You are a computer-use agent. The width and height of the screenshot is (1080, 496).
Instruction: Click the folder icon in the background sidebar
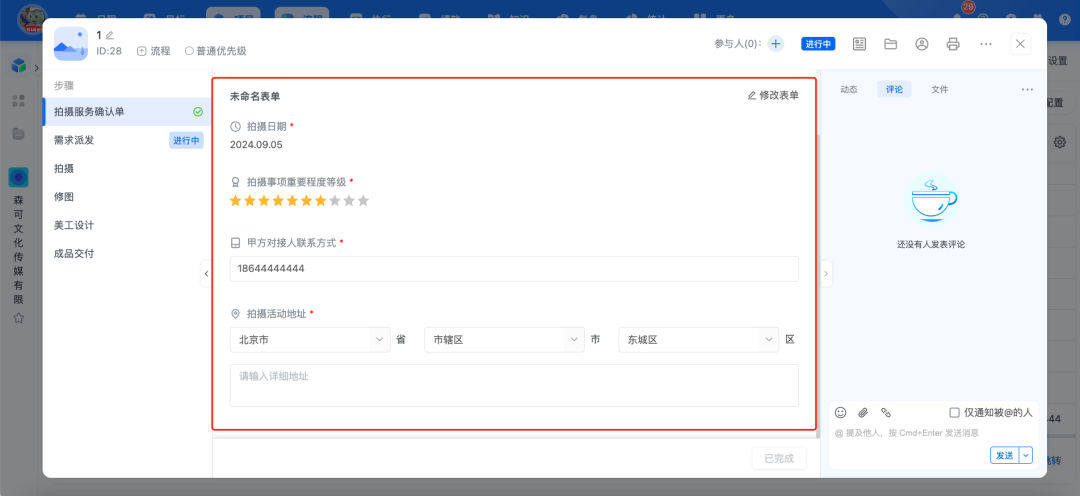(x=19, y=134)
